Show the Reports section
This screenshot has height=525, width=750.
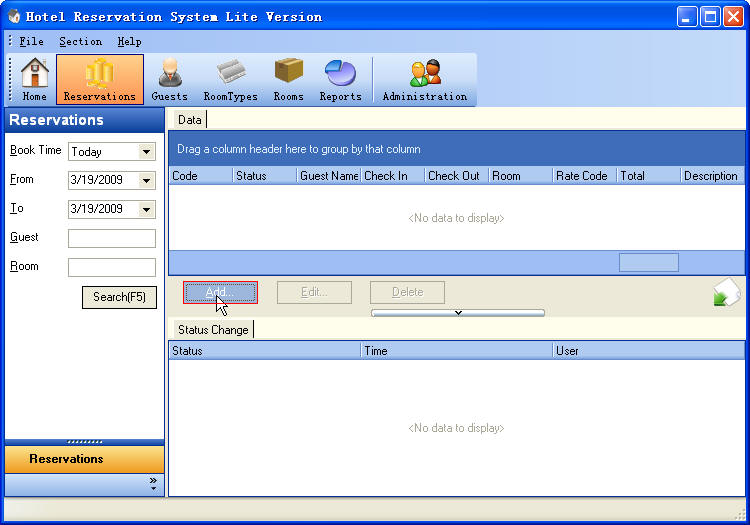(340, 79)
